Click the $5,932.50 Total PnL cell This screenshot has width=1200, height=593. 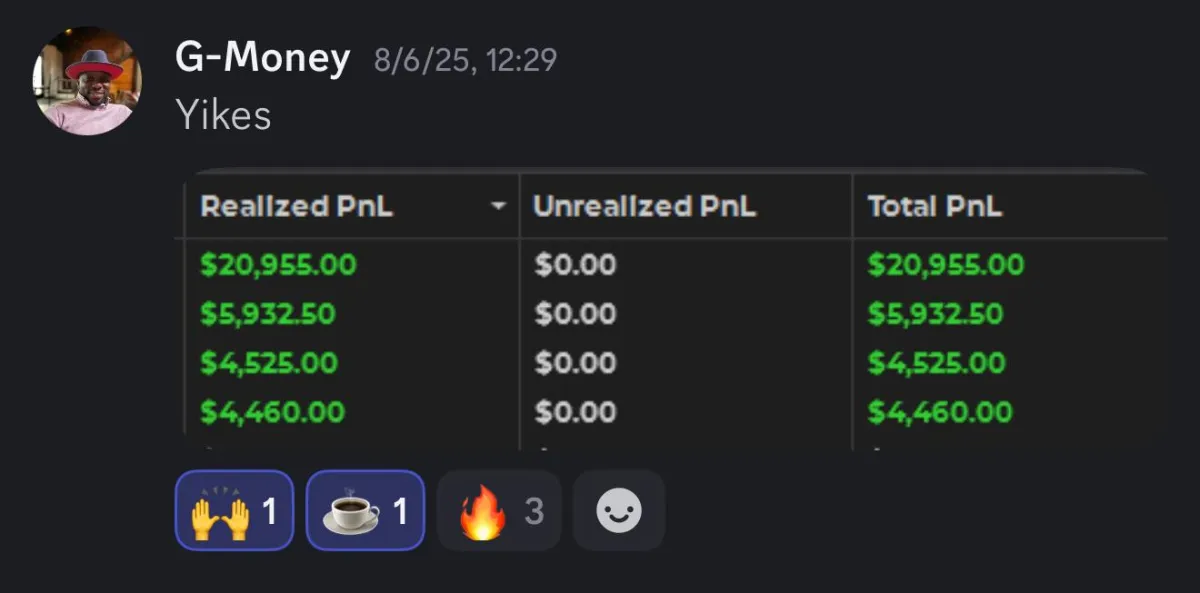point(936,314)
